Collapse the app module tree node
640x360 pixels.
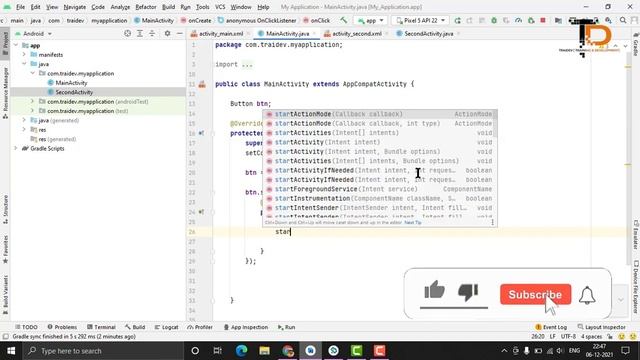pos(16,45)
